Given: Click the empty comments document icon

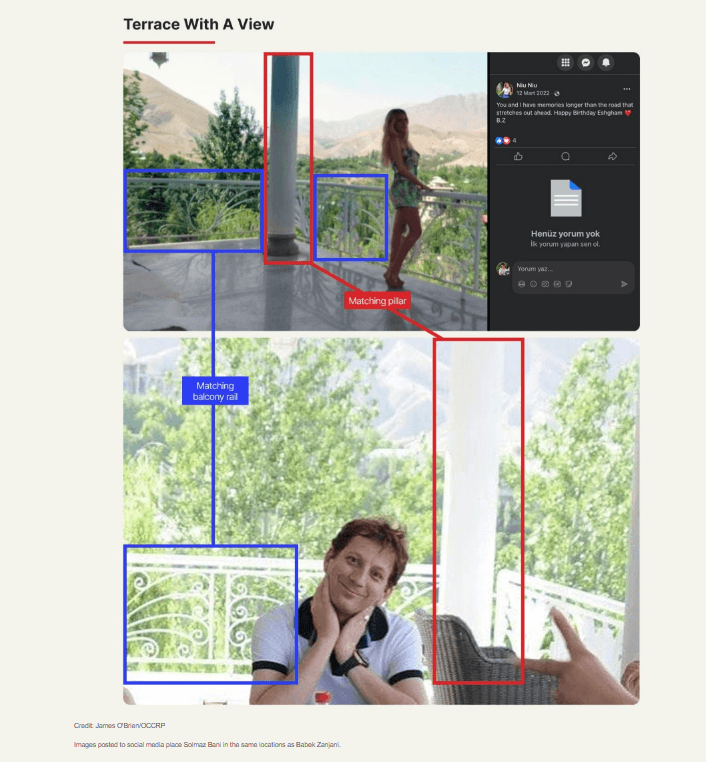Looking at the screenshot, I should pyautogui.click(x=566, y=198).
